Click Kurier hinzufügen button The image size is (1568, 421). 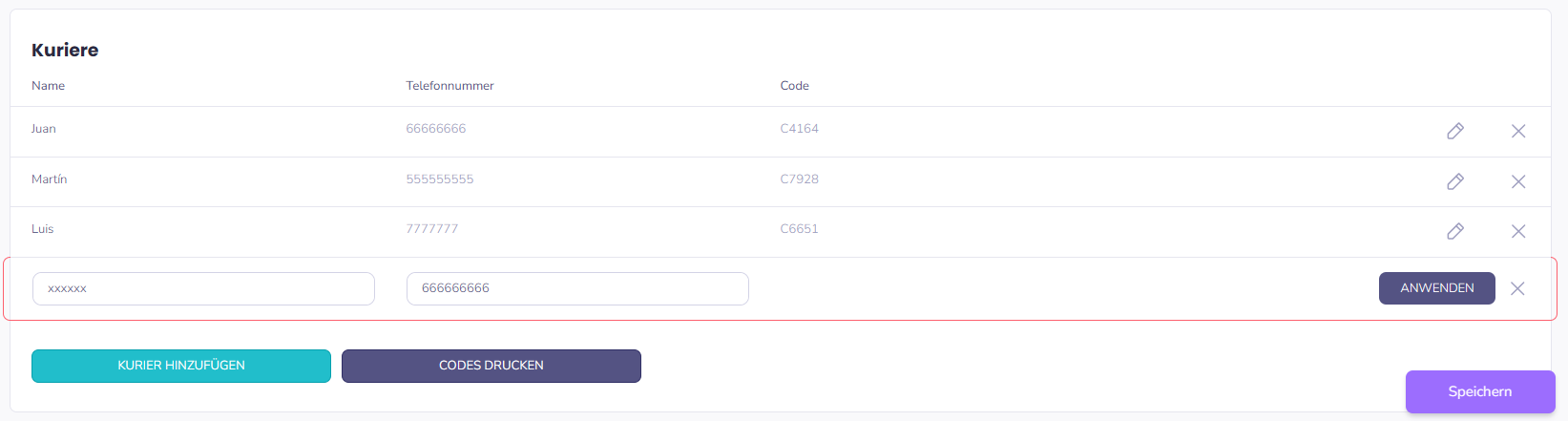click(x=181, y=366)
